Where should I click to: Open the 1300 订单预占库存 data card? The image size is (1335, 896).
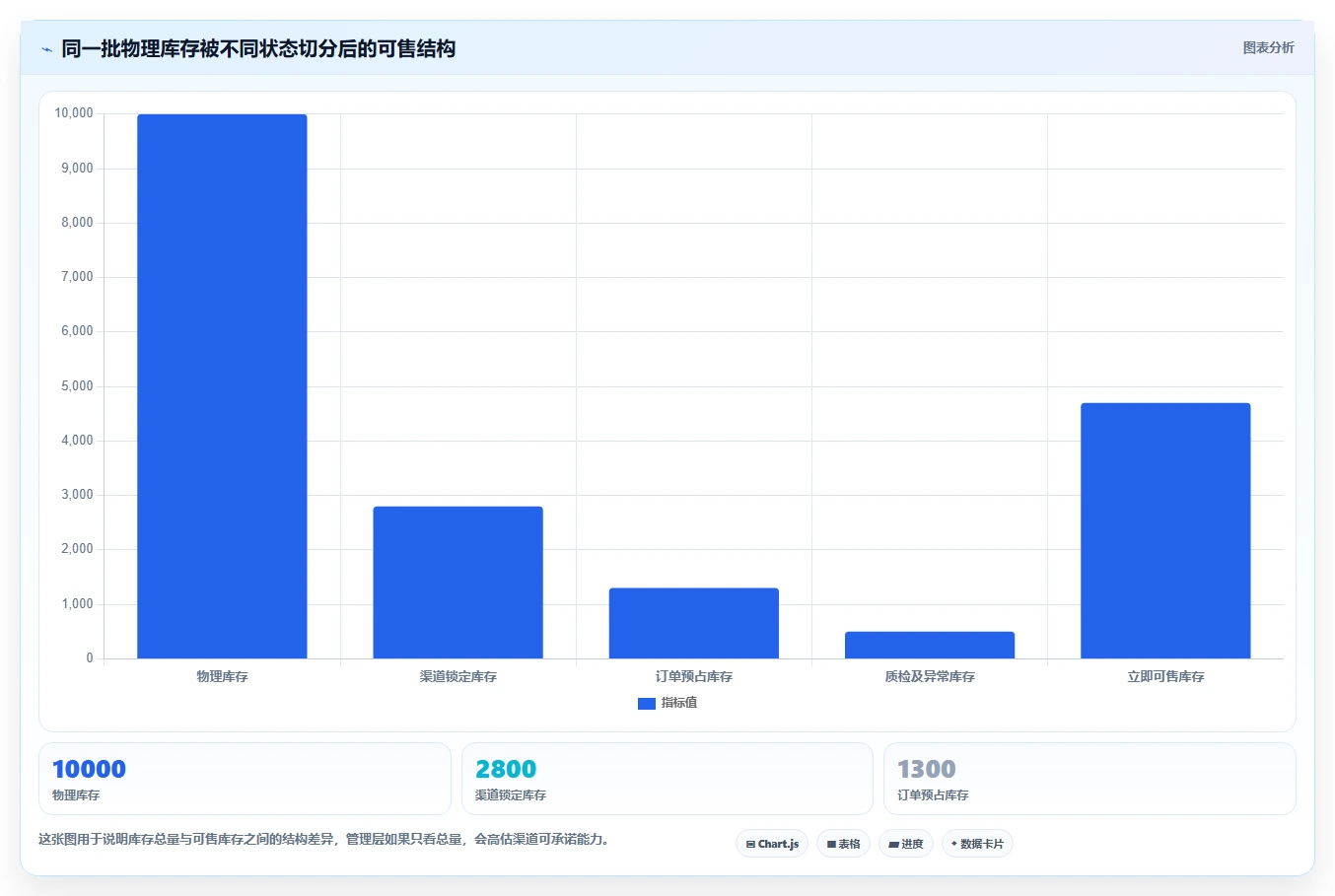tap(1089, 779)
